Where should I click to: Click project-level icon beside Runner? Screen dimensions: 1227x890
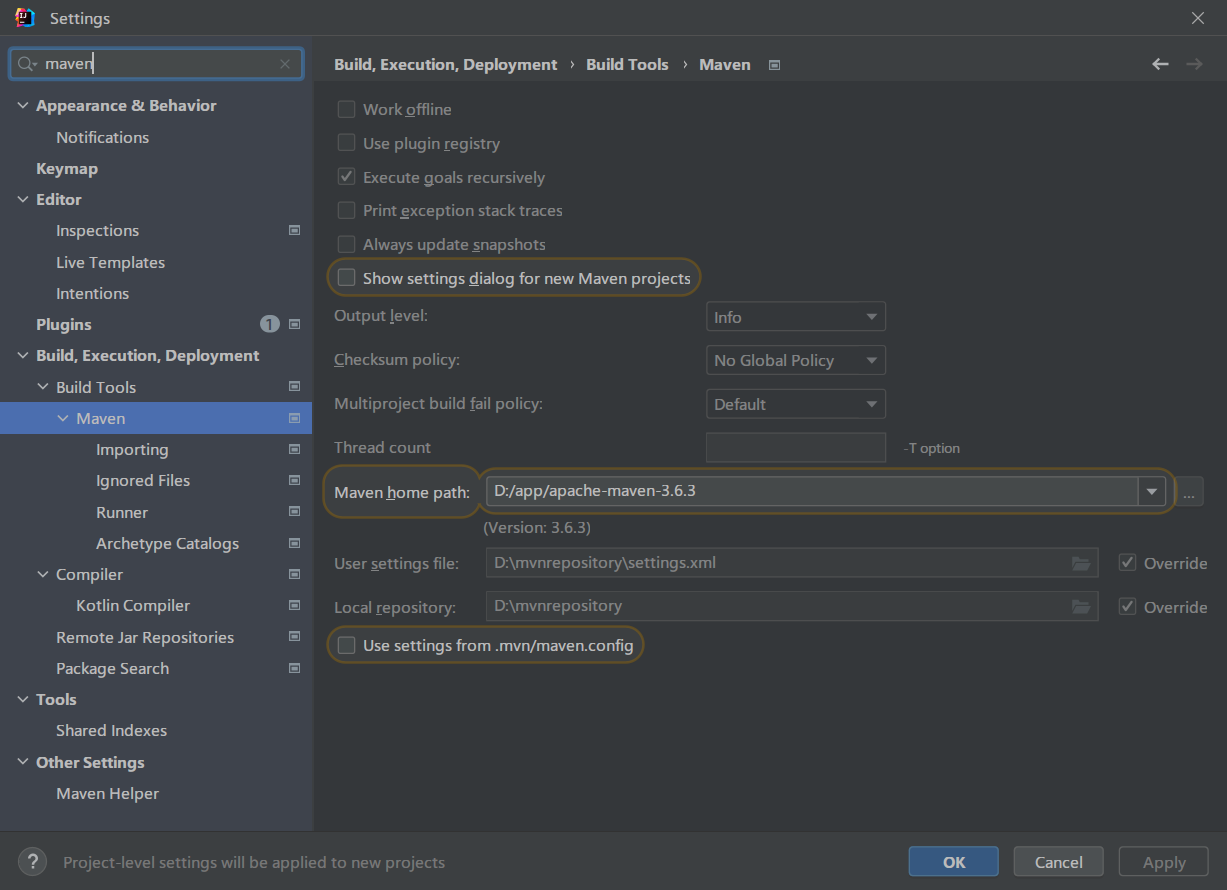click(x=294, y=512)
